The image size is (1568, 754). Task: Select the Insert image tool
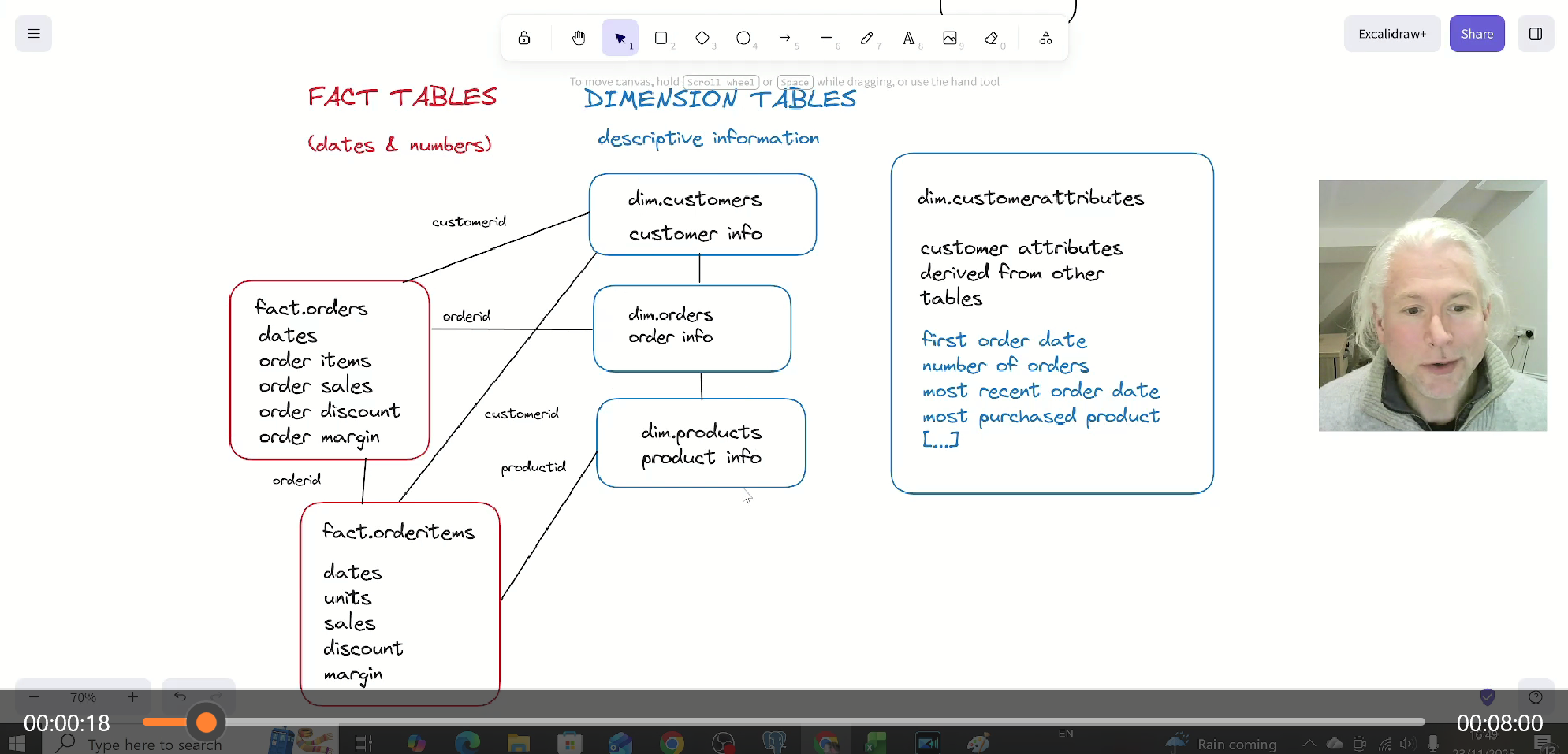952,38
